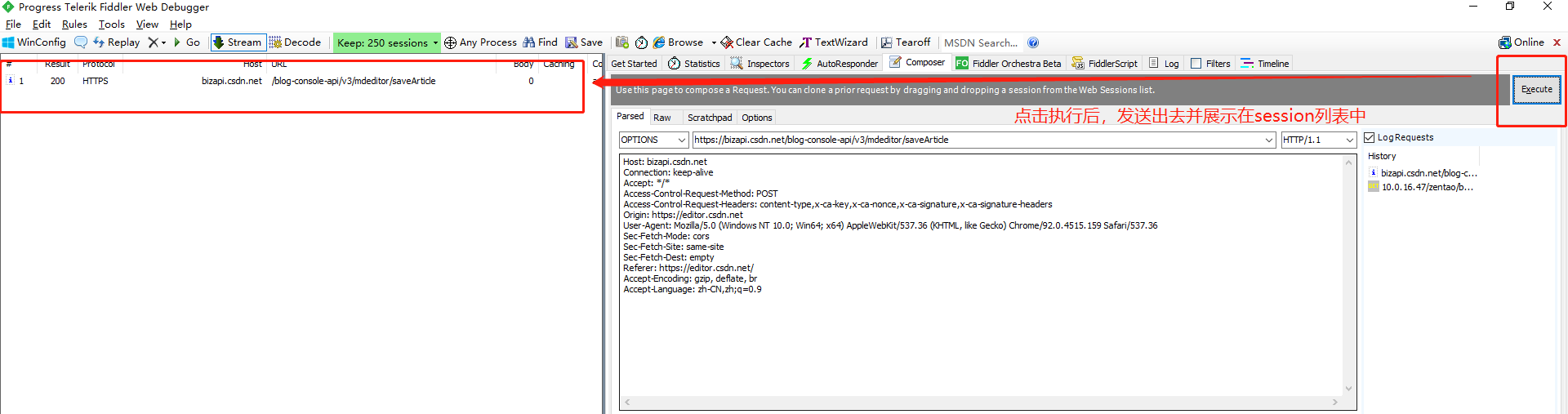Click the Tearoff button
1568x414 pixels.
pos(906,42)
